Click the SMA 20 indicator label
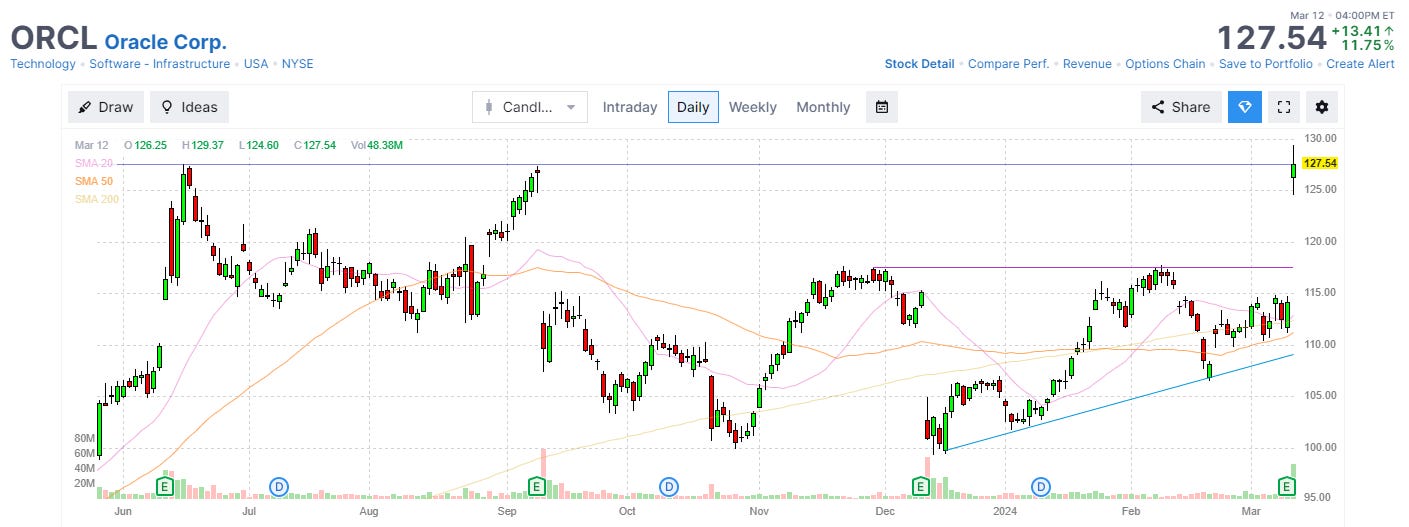Image resolution: width=1409 pixels, height=527 pixels. (92, 163)
